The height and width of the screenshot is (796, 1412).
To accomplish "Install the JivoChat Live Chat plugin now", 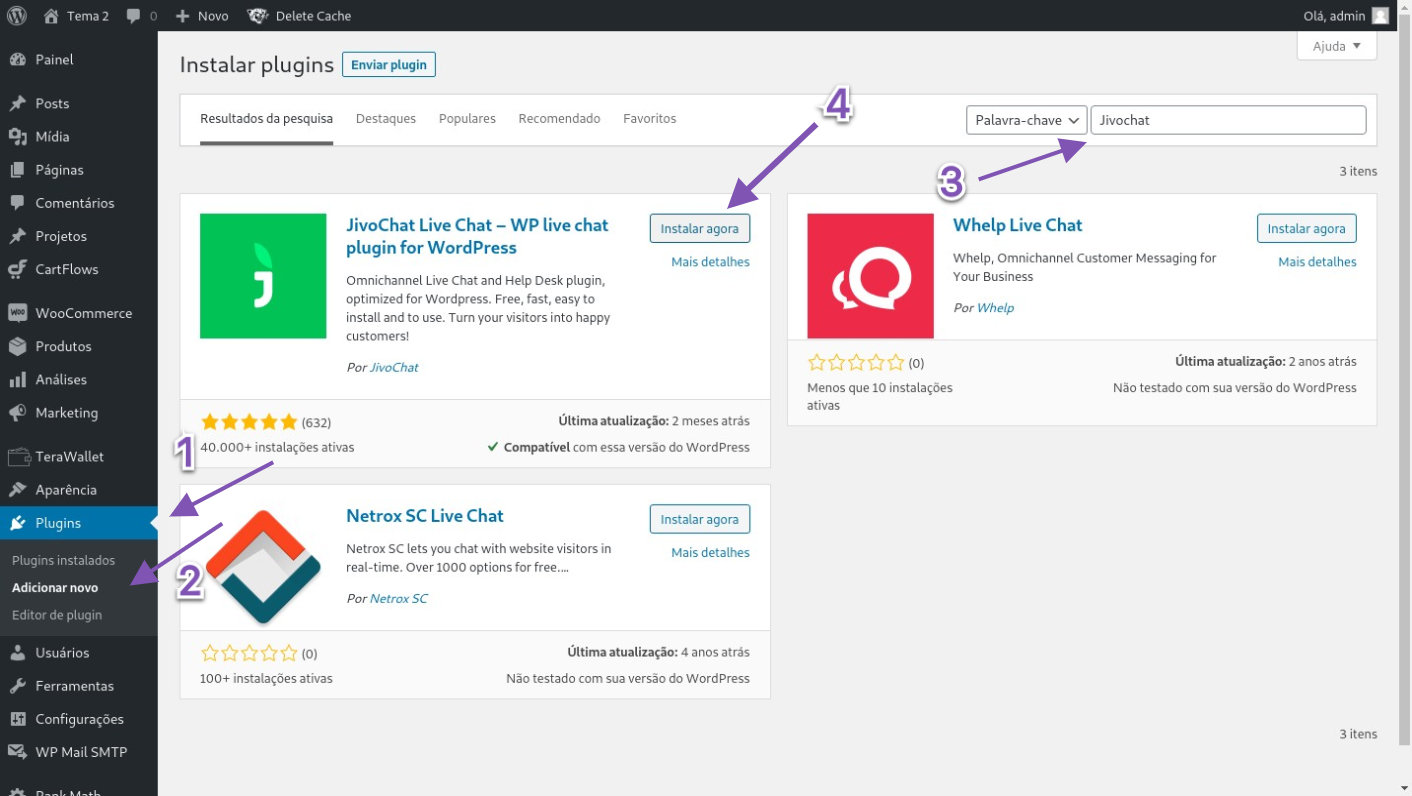I will (700, 228).
